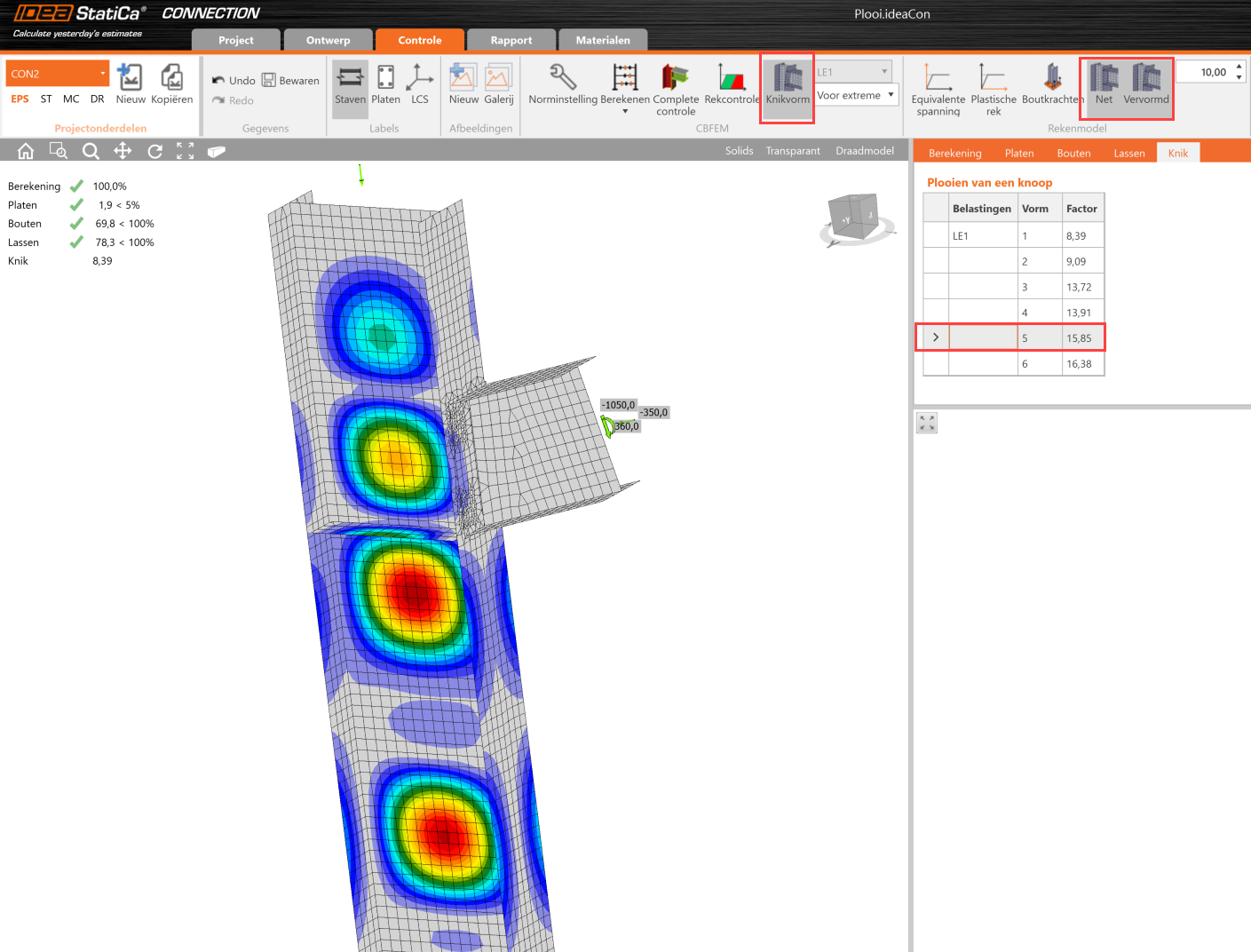The height and width of the screenshot is (952, 1251).
Task: Click the home view icon
Action: 26,151
